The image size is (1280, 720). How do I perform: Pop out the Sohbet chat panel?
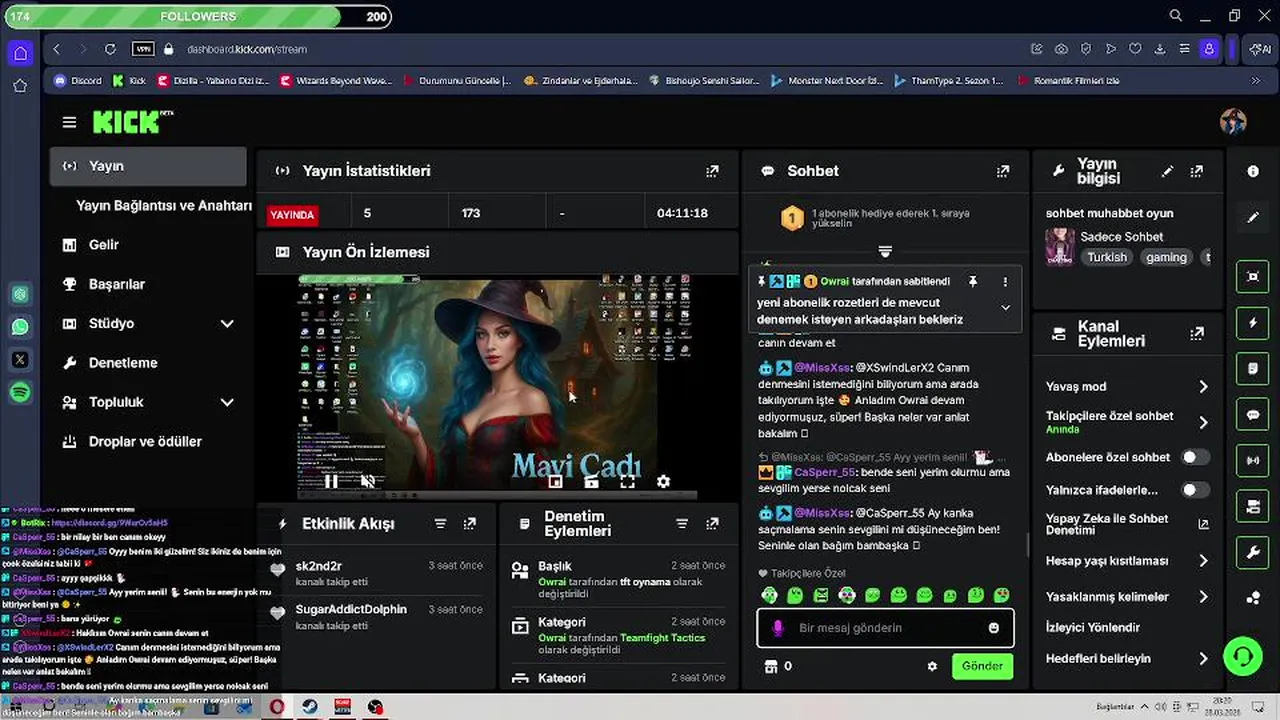(1003, 171)
